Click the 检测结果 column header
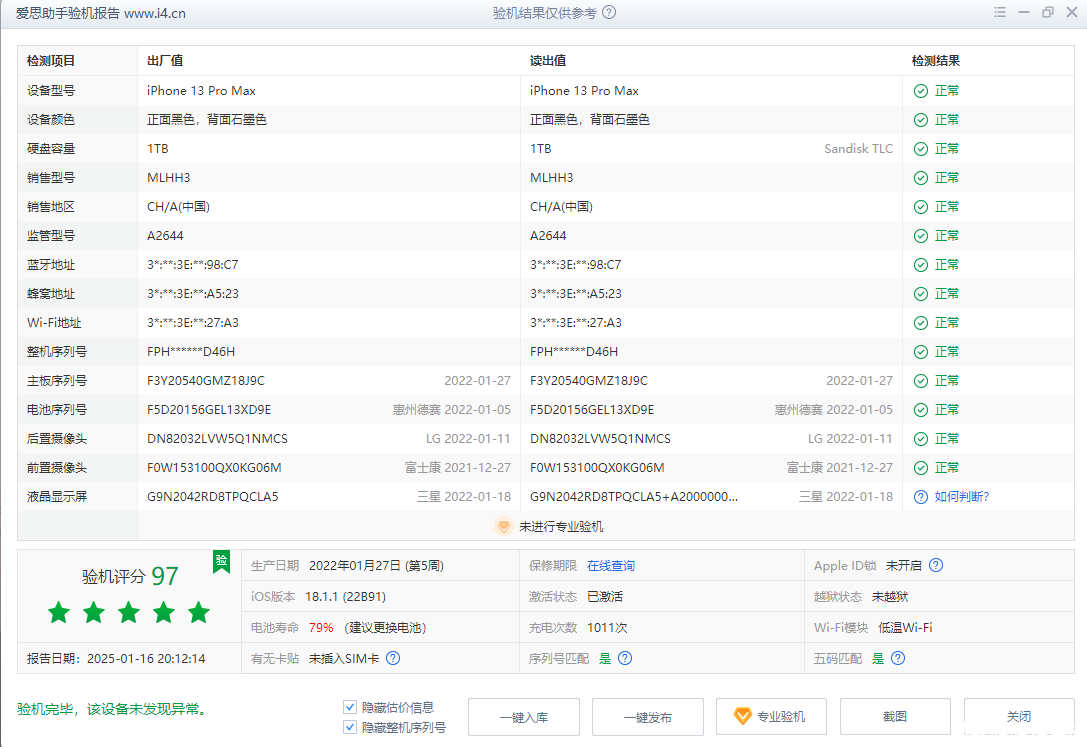1087x747 pixels. click(936, 61)
